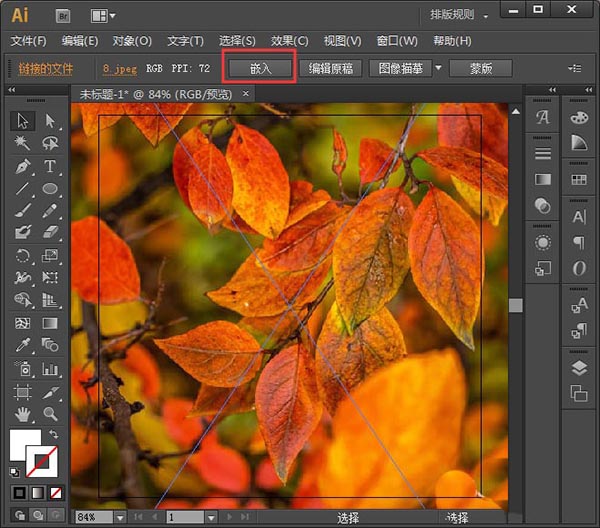Expand Image Trace presets dropdown arrow
The image size is (600, 528).
(439, 68)
